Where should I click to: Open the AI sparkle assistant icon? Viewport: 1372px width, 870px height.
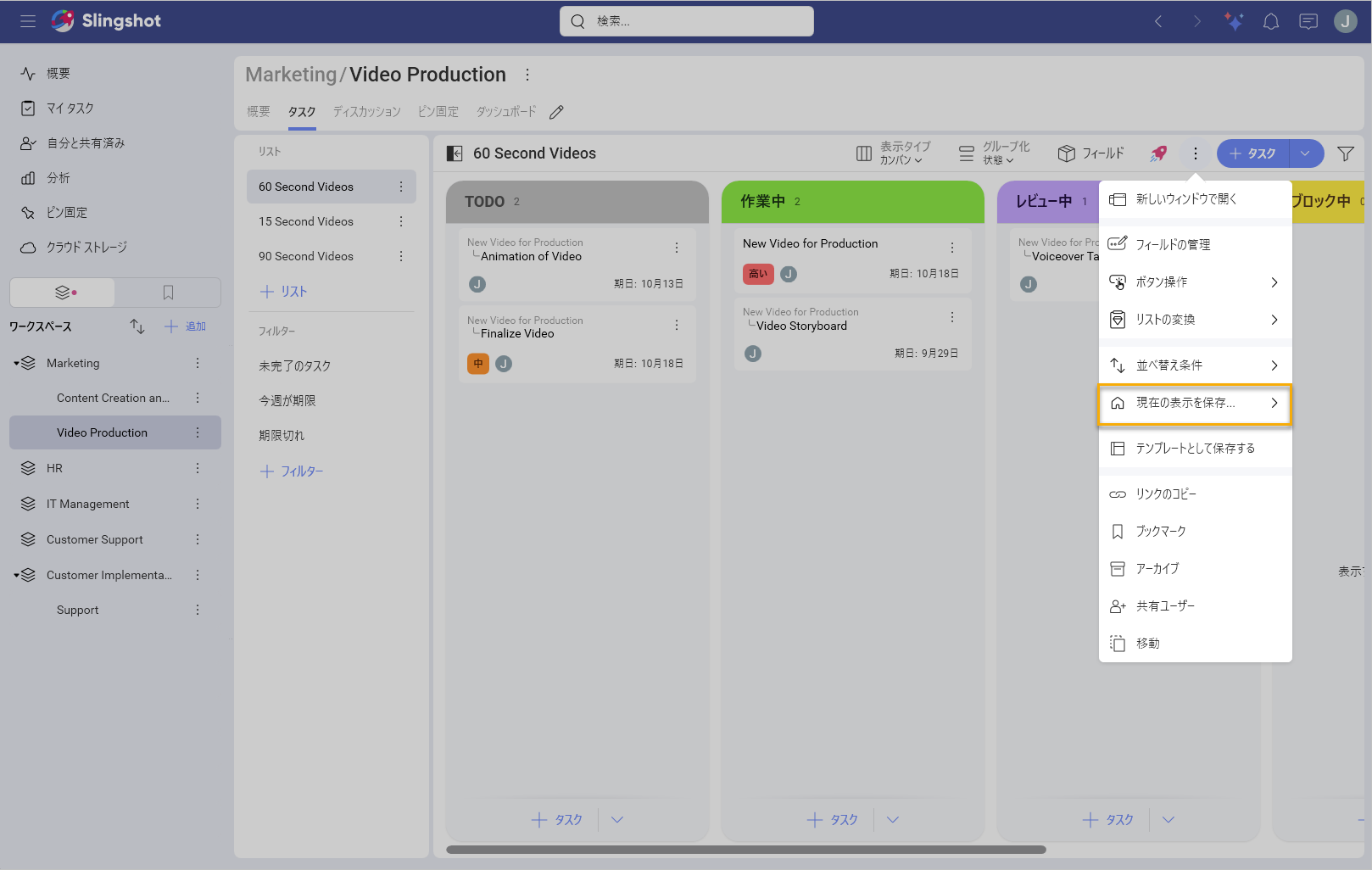pyautogui.click(x=1233, y=21)
